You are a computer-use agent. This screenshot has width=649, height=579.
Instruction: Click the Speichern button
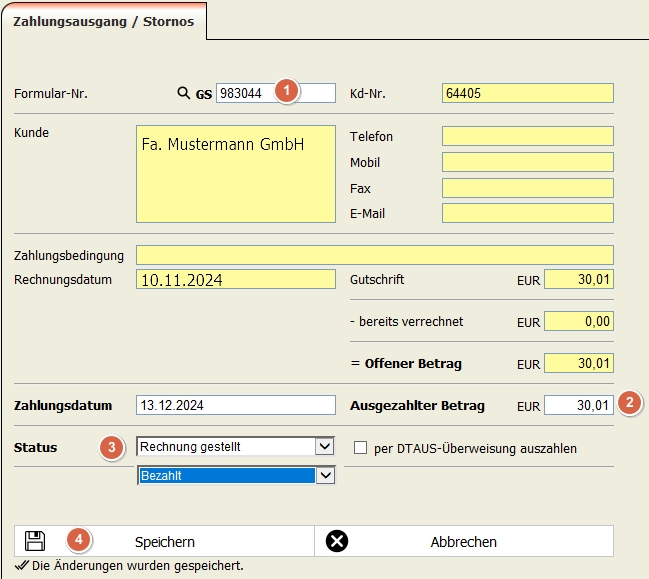point(164,541)
